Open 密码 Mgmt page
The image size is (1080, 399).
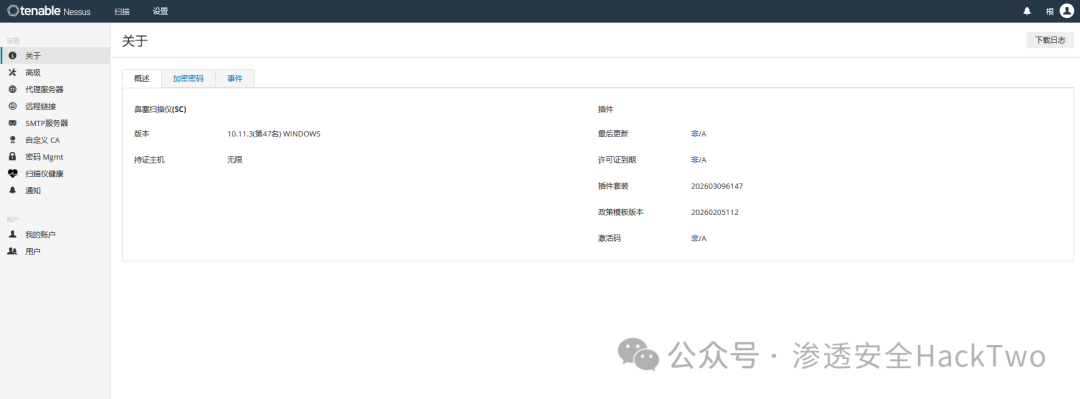coord(55,157)
